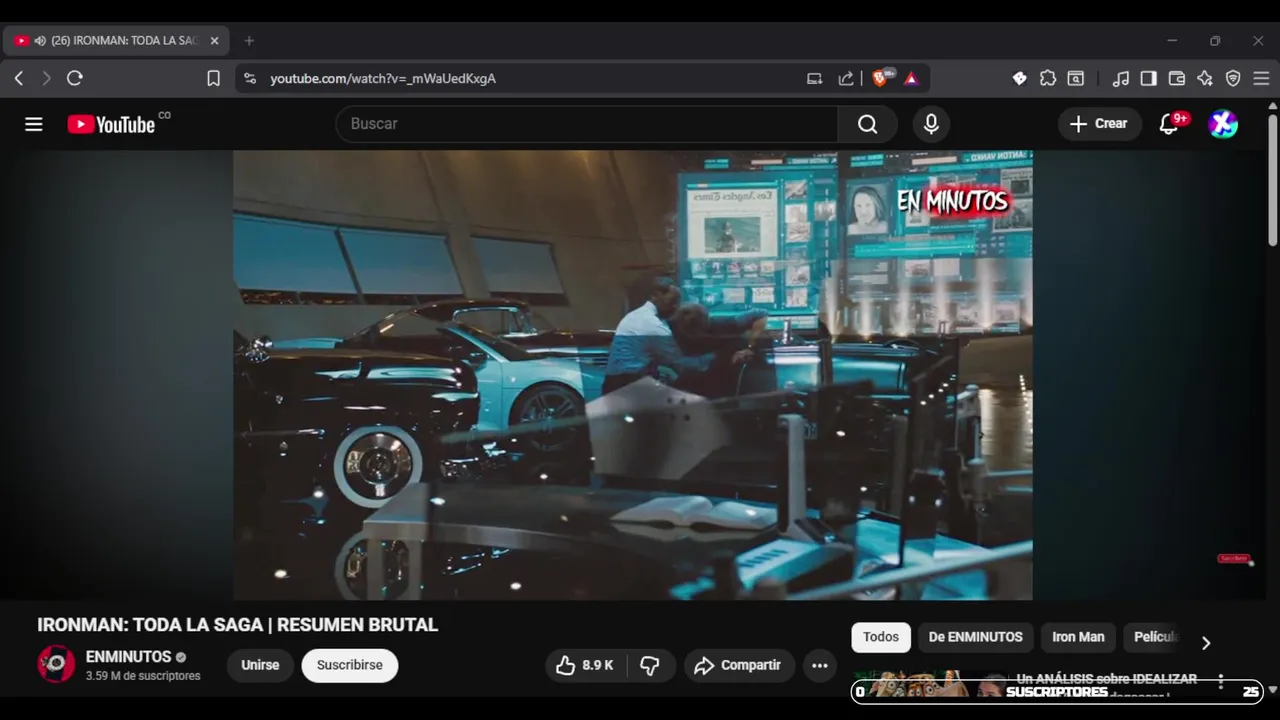Image resolution: width=1280 pixels, height=720 pixels.
Task: Like the video with thumbs up
Action: point(585,665)
